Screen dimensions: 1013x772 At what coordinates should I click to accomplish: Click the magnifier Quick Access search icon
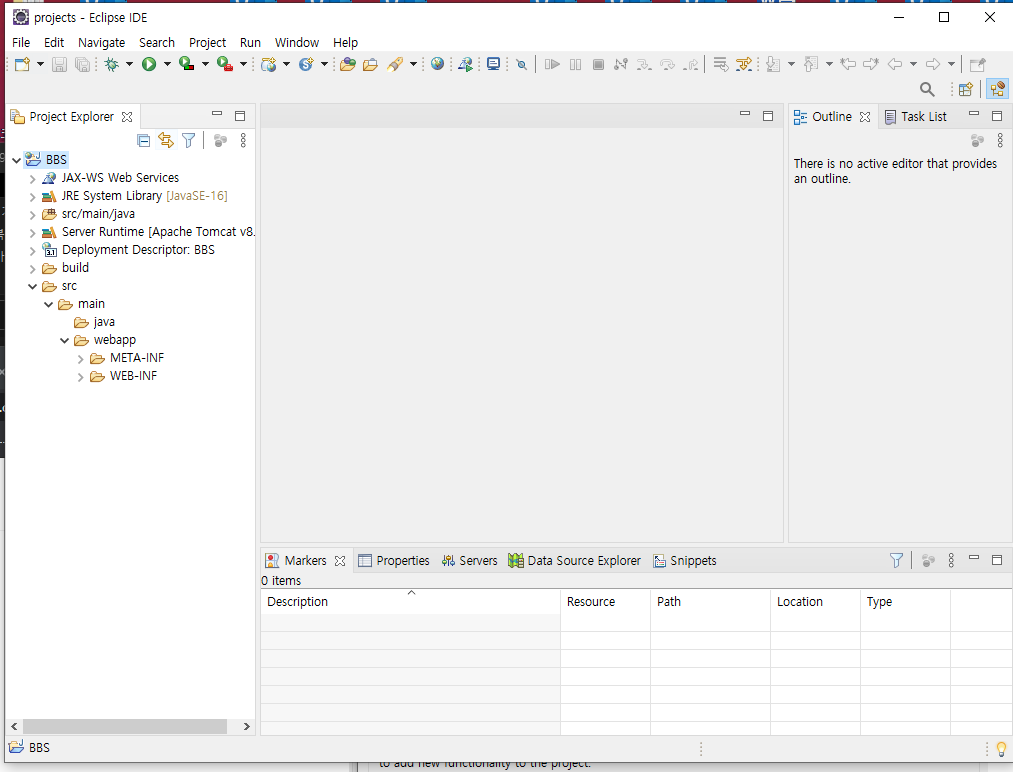coord(927,89)
